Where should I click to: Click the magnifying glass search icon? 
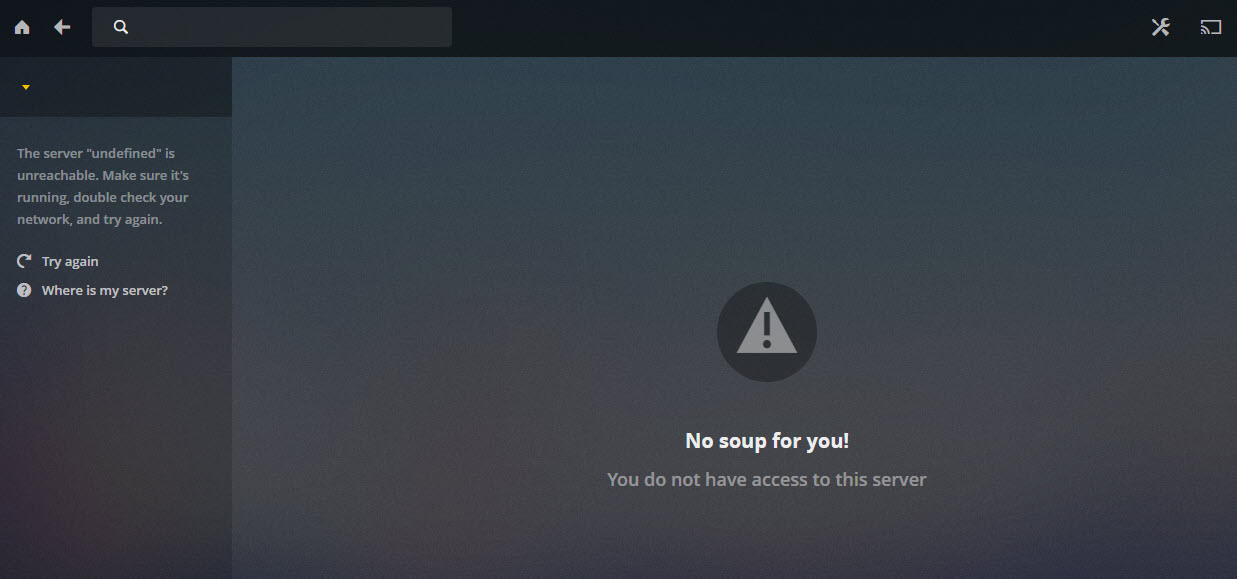(x=121, y=27)
